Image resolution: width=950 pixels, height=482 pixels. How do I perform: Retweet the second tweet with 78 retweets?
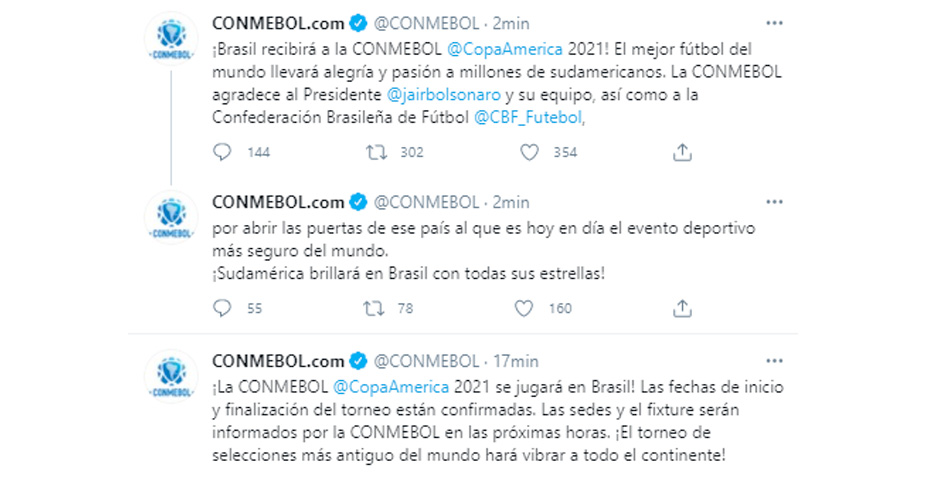click(x=376, y=308)
